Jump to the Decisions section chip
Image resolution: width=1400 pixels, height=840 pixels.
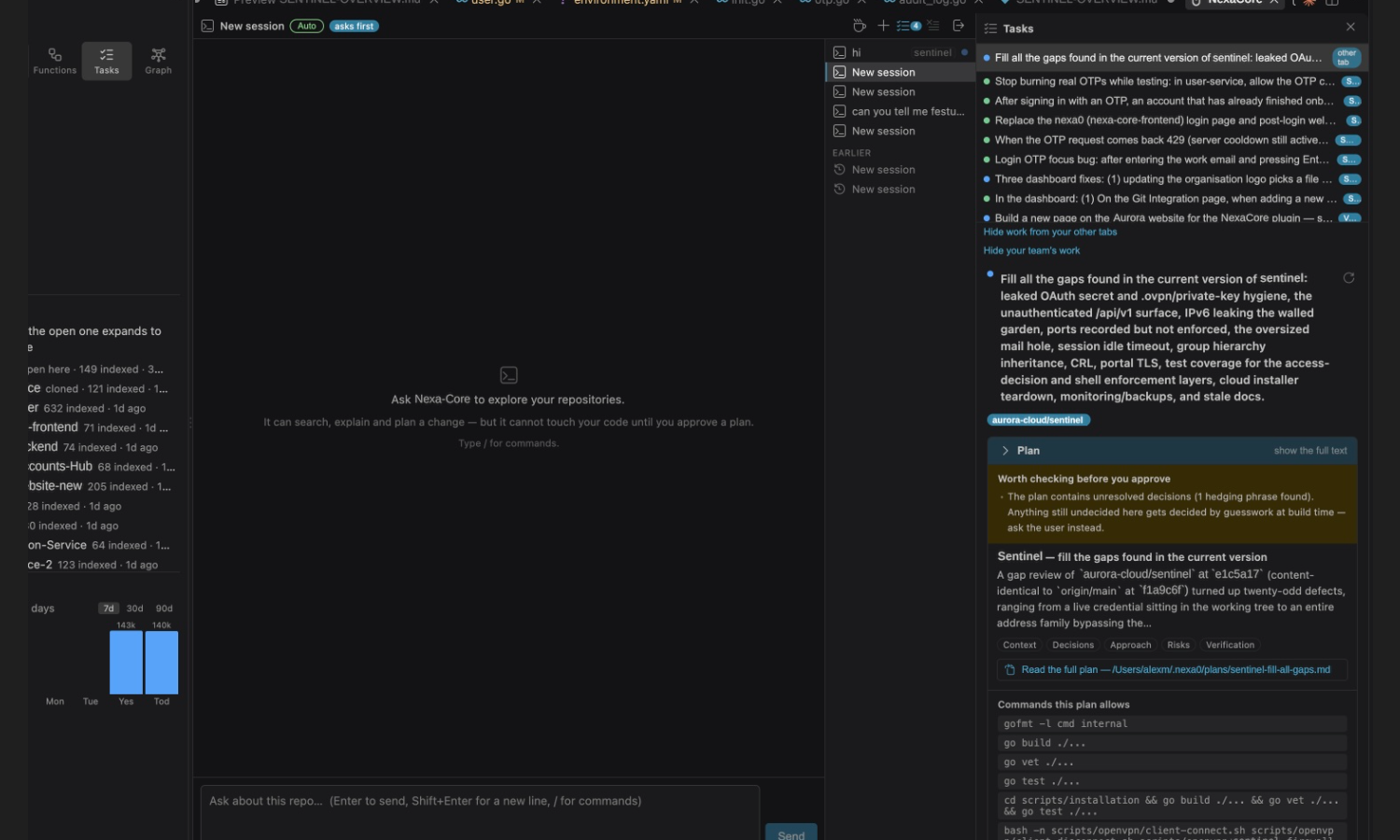pyautogui.click(x=1072, y=645)
